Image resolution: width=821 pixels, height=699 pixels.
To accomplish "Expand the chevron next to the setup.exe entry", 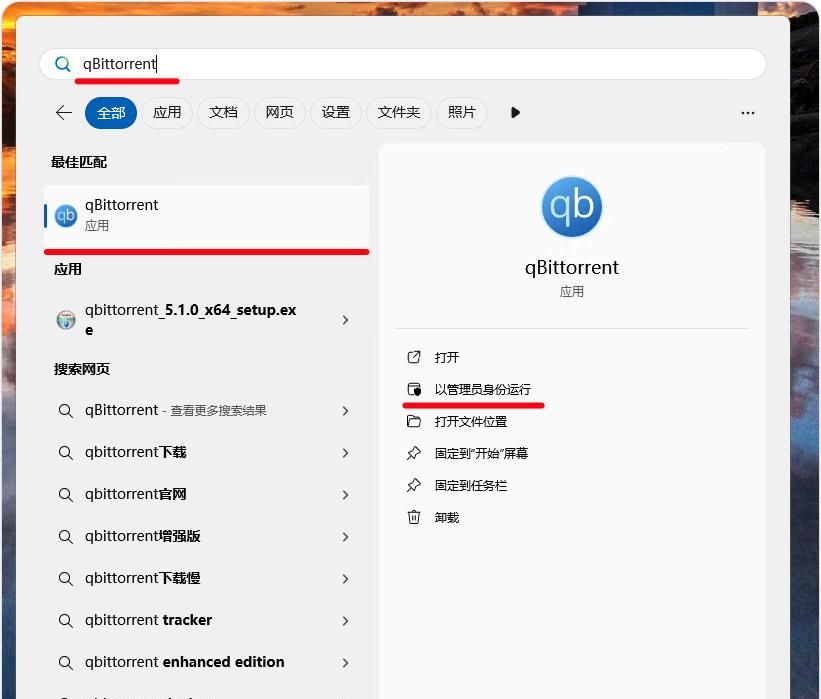I will 345,321.
